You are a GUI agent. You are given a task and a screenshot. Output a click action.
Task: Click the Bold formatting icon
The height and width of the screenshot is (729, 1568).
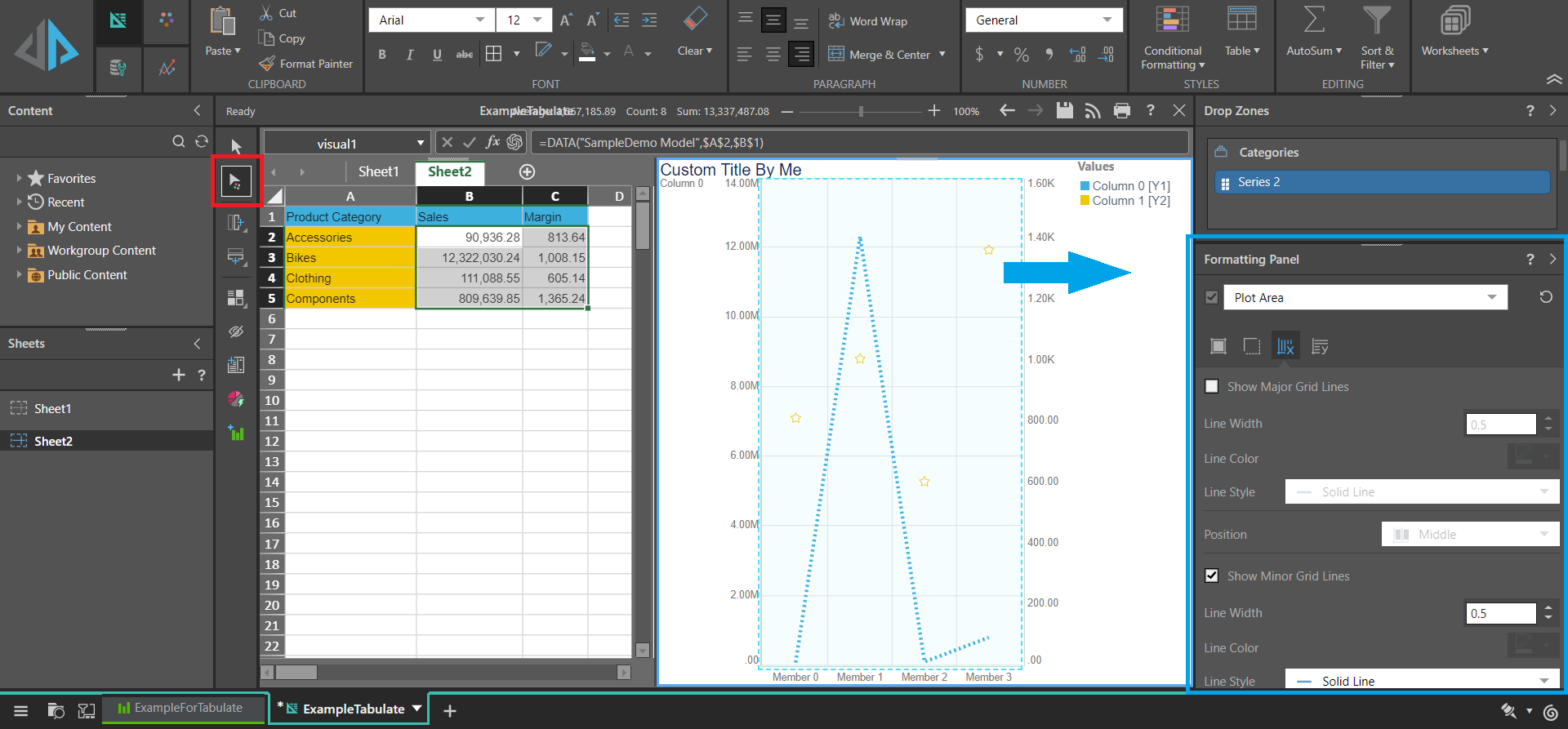pos(382,55)
